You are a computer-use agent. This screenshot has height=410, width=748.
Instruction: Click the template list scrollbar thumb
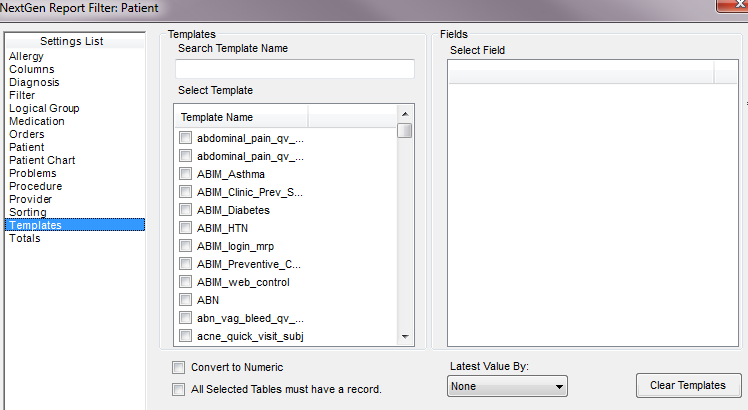pyautogui.click(x=405, y=130)
